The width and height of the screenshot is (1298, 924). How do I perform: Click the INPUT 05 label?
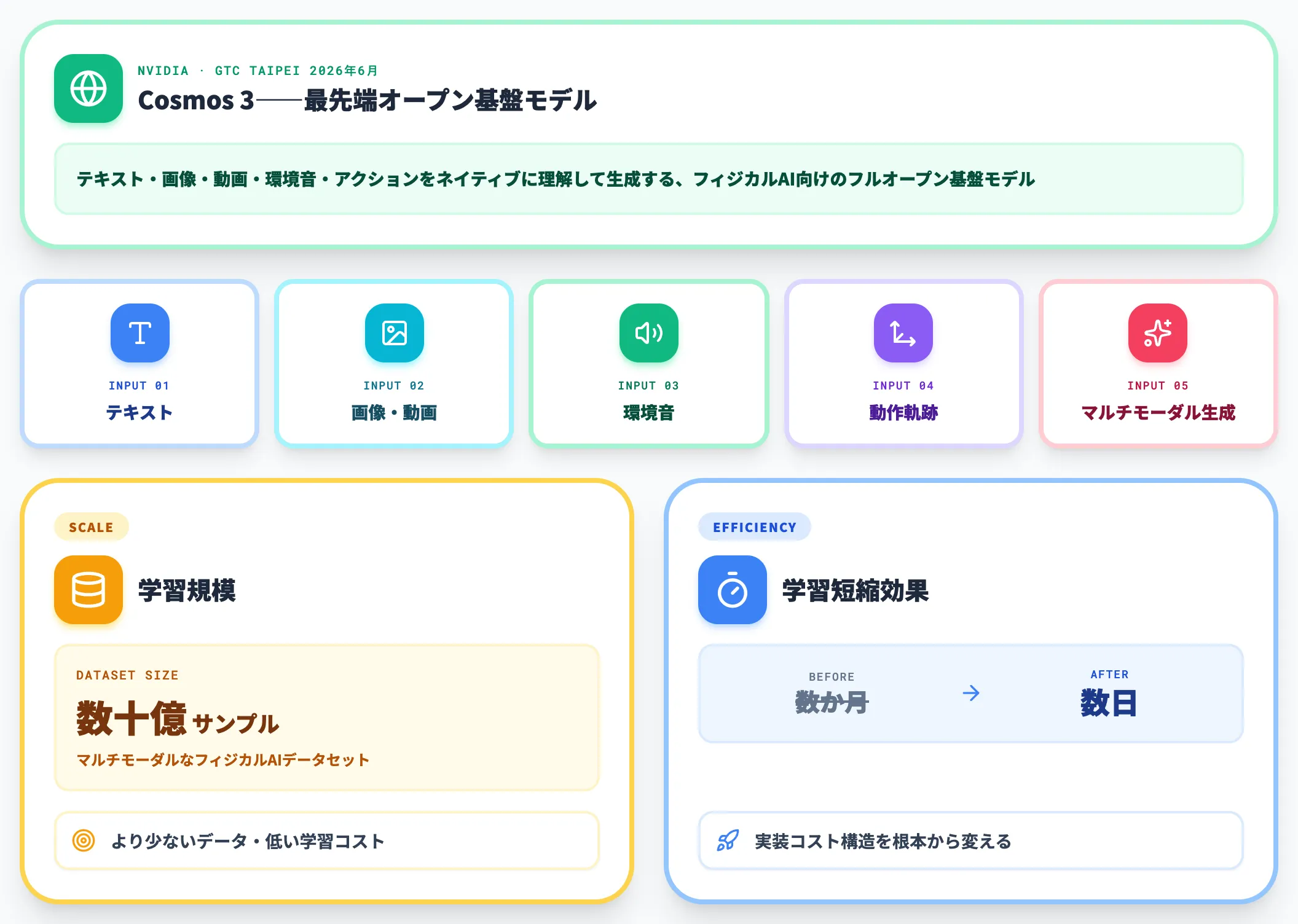[x=1158, y=386]
